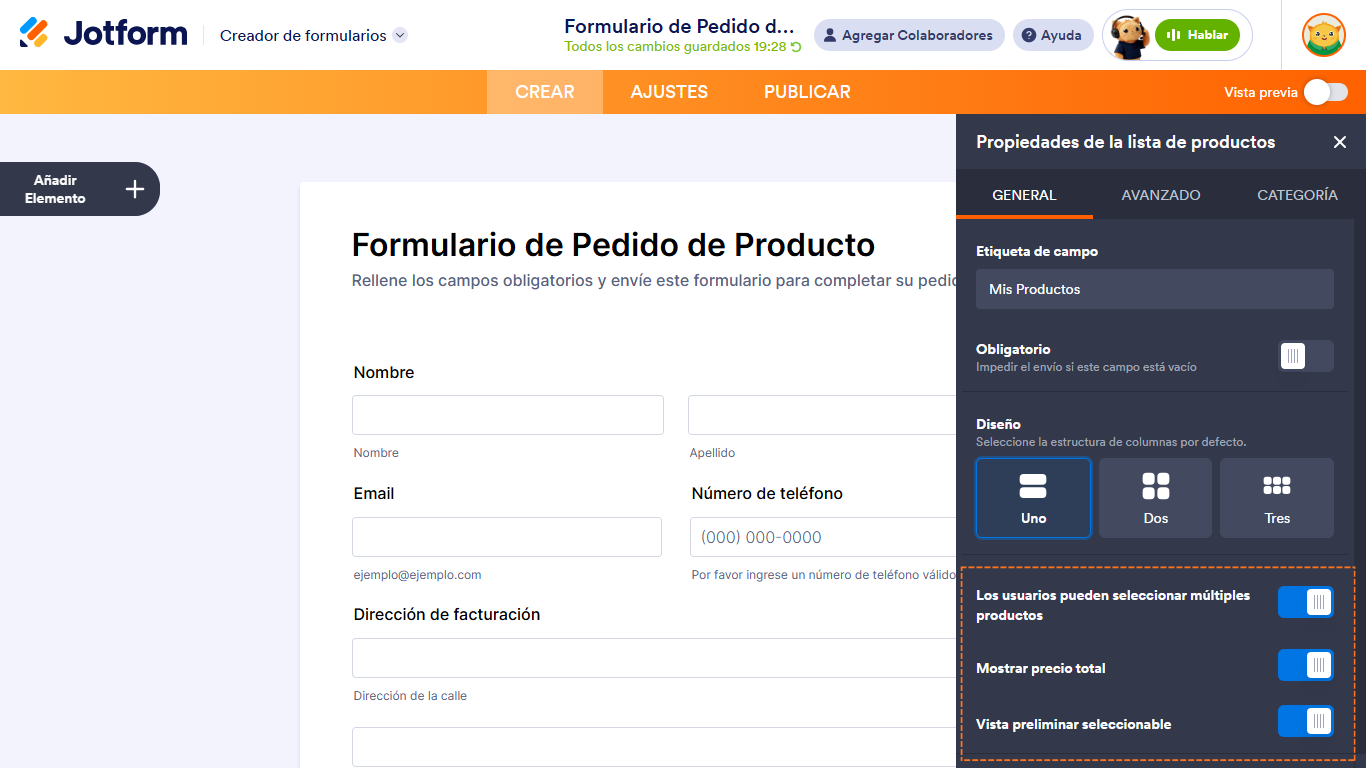The image size is (1366, 768).
Task: Open the Ayuda help button
Action: click(x=1052, y=35)
